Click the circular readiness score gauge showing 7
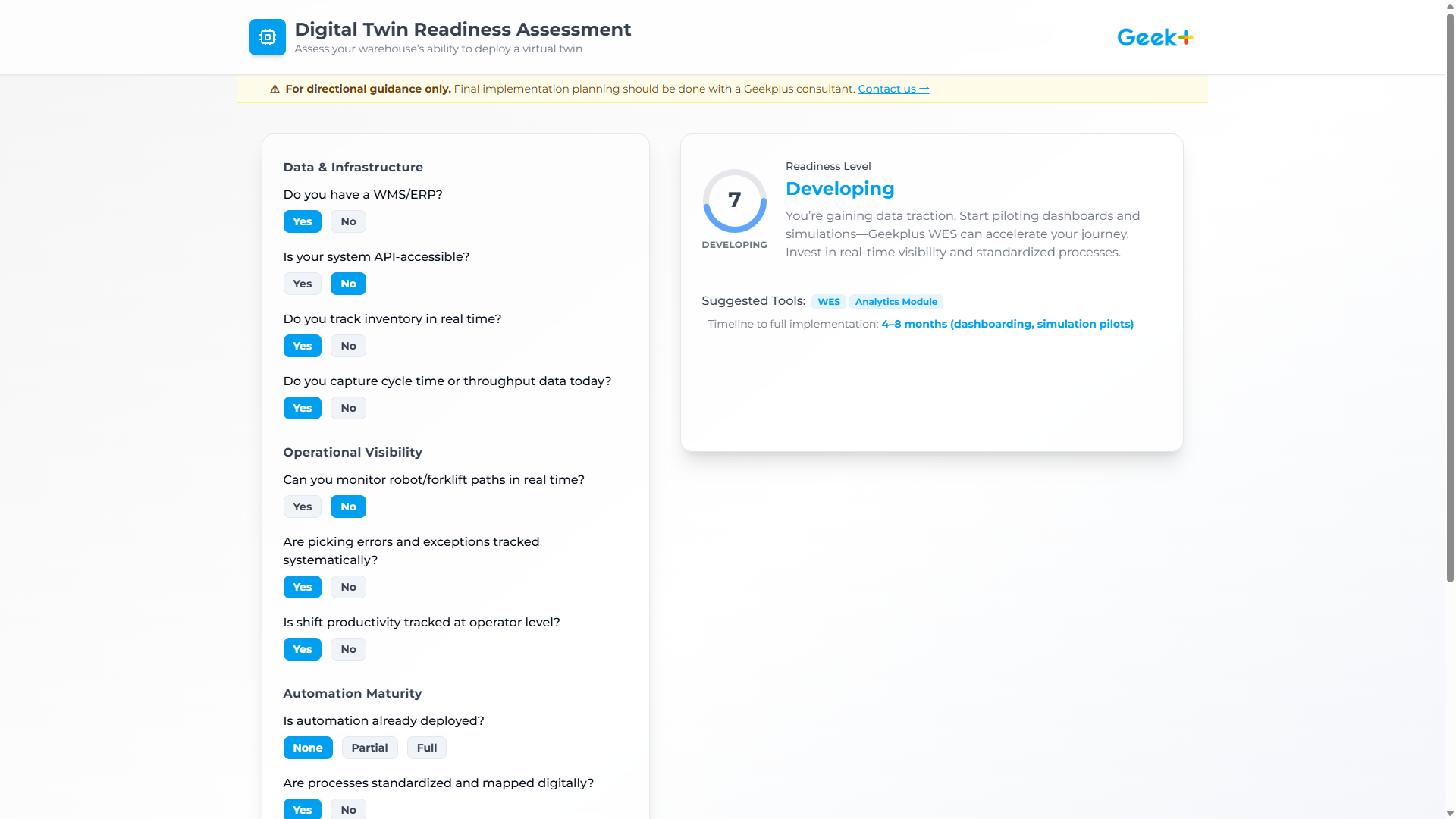 pos(734,200)
